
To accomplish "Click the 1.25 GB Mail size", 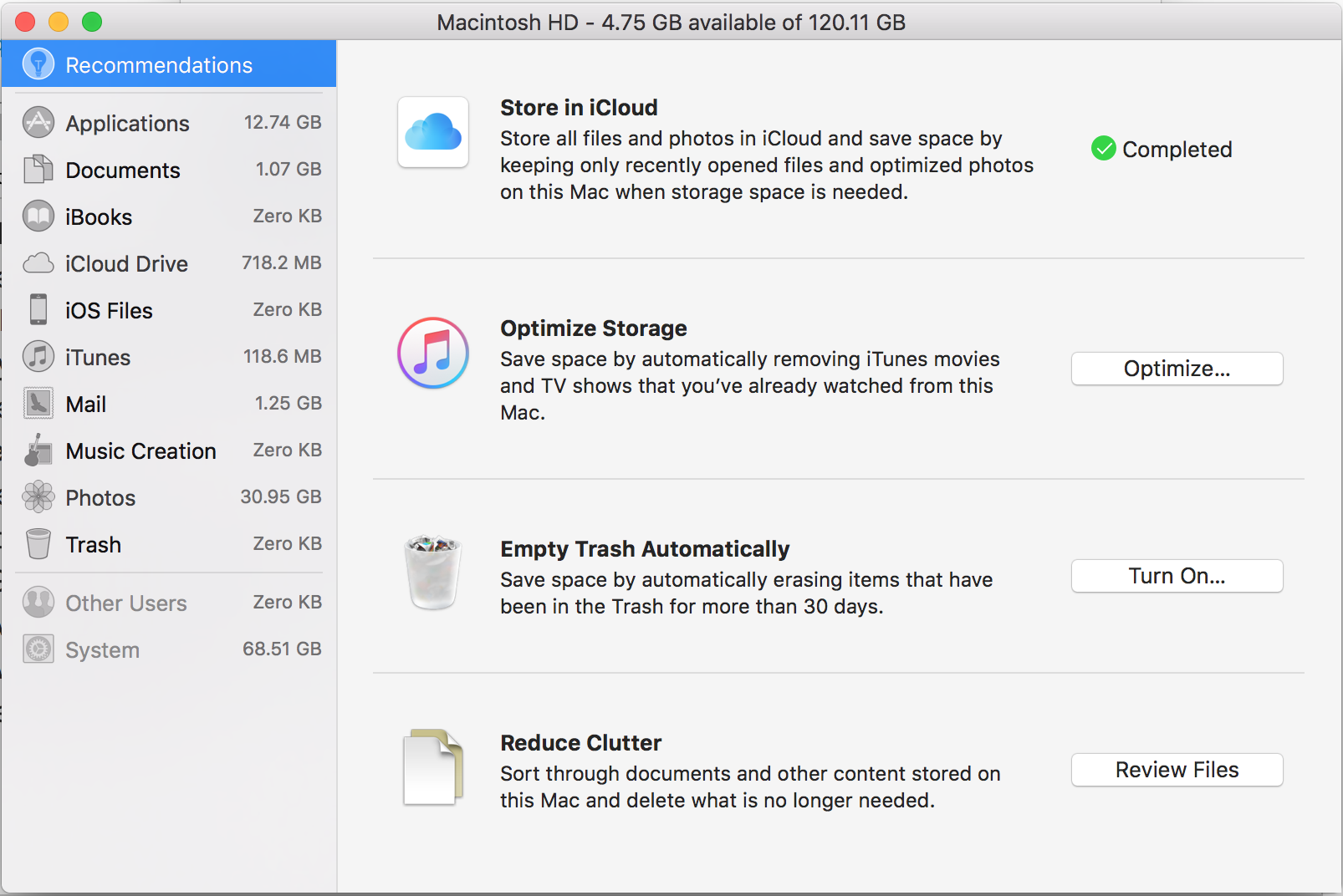I will click(289, 403).
